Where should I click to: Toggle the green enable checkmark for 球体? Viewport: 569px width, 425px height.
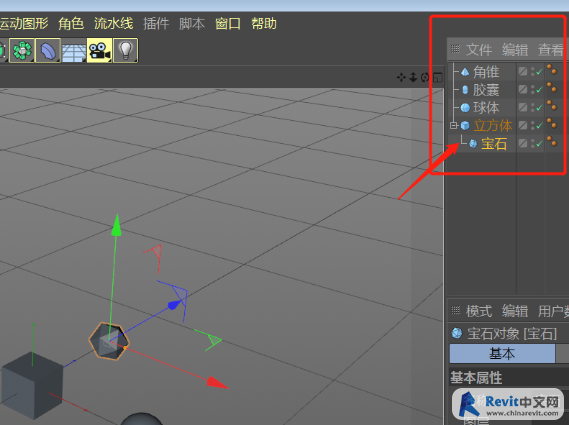point(539,108)
